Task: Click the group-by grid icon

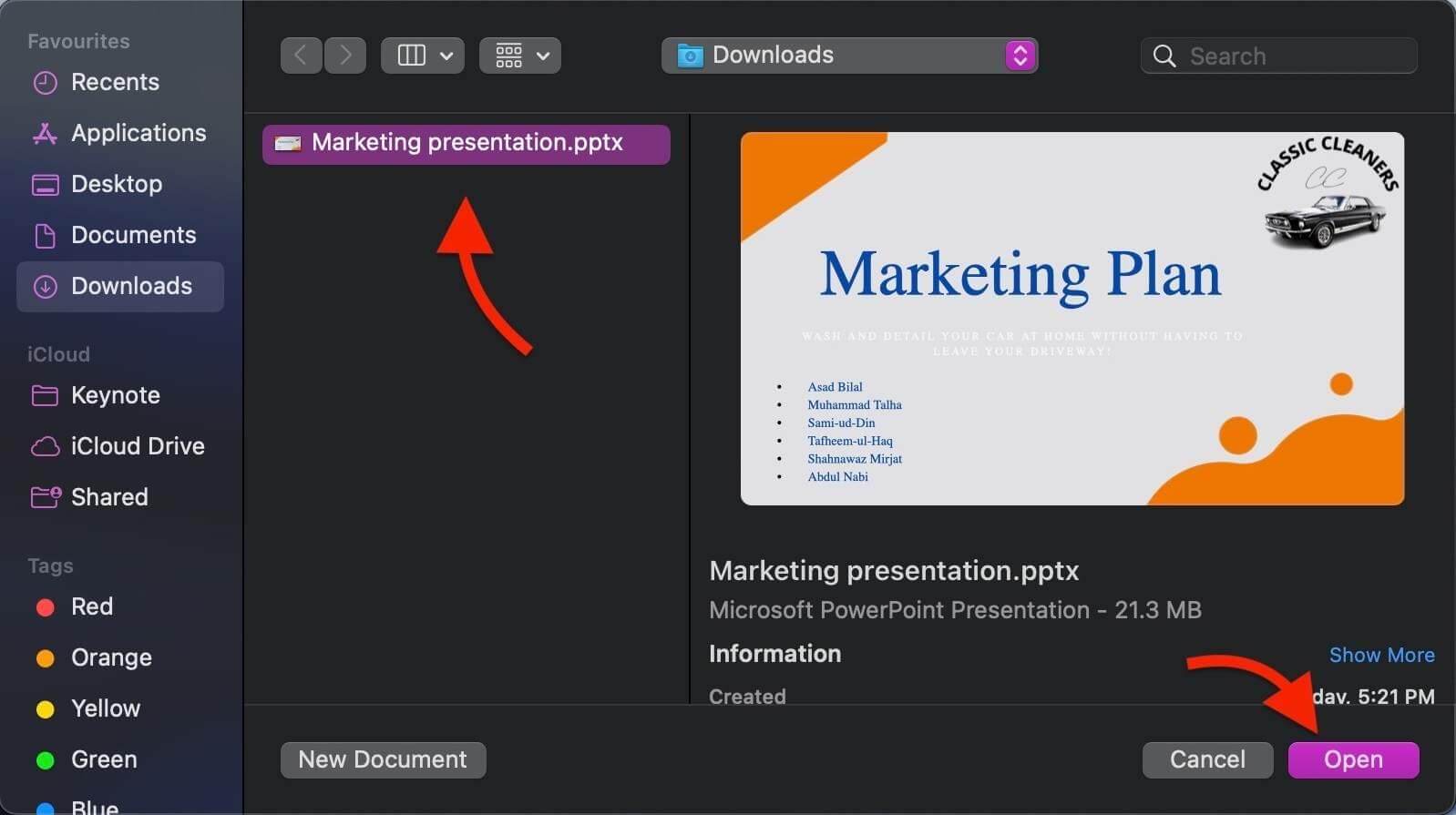Action: [508, 56]
